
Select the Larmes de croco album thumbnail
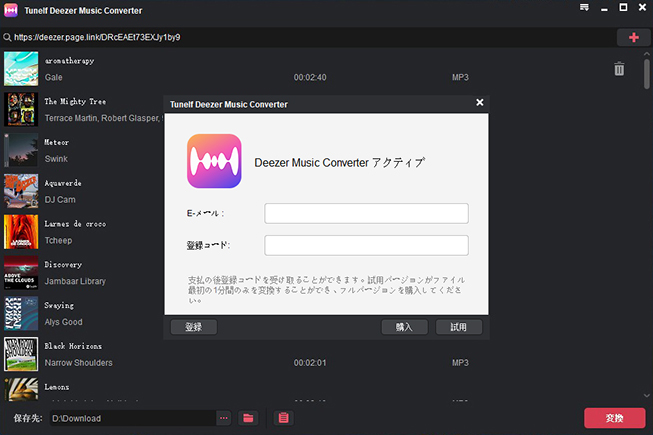click(x=21, y=232)
